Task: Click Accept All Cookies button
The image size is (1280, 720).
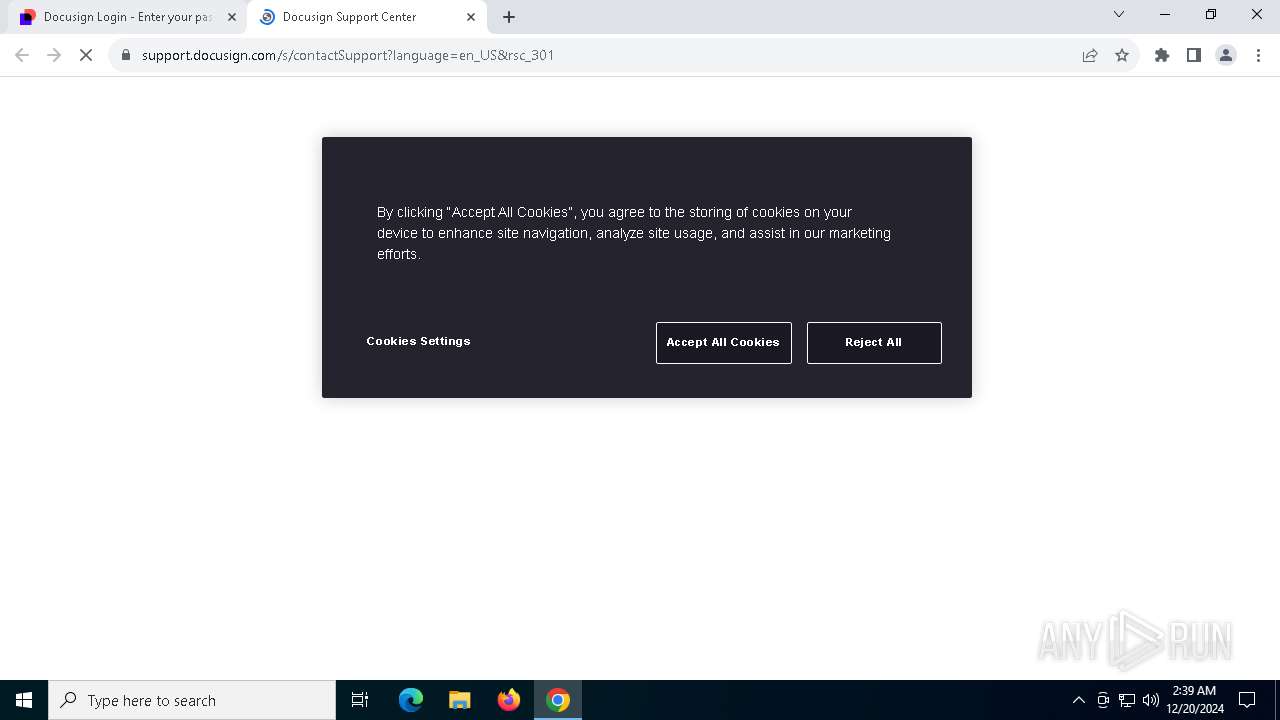Action: [x=723, y=342]
